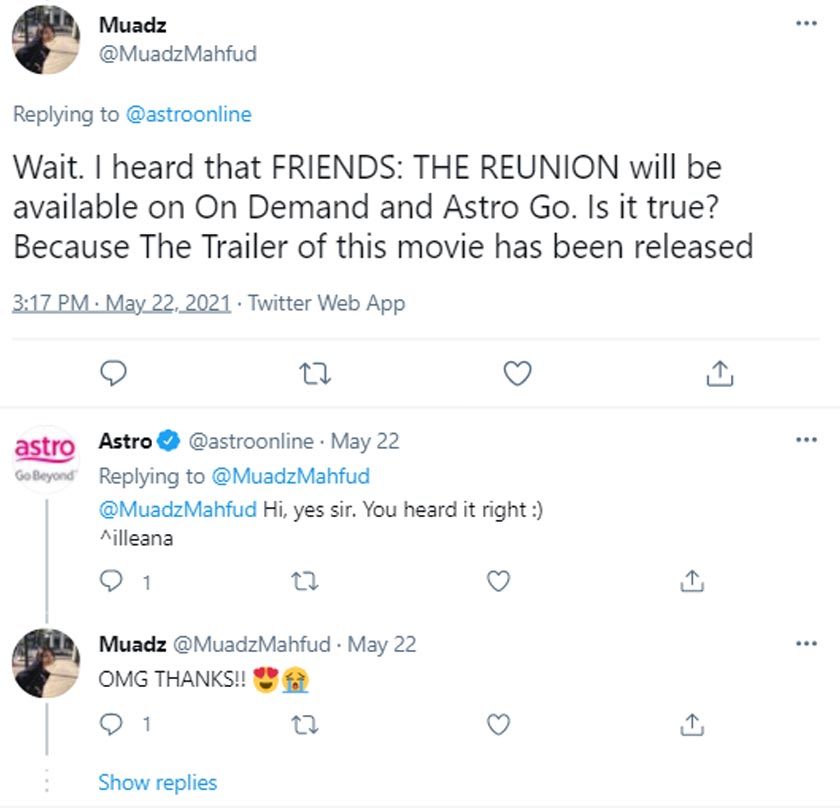Open more options menu on Astro's reply
This screenshot has height=808, width=840.
pos(806,440)
